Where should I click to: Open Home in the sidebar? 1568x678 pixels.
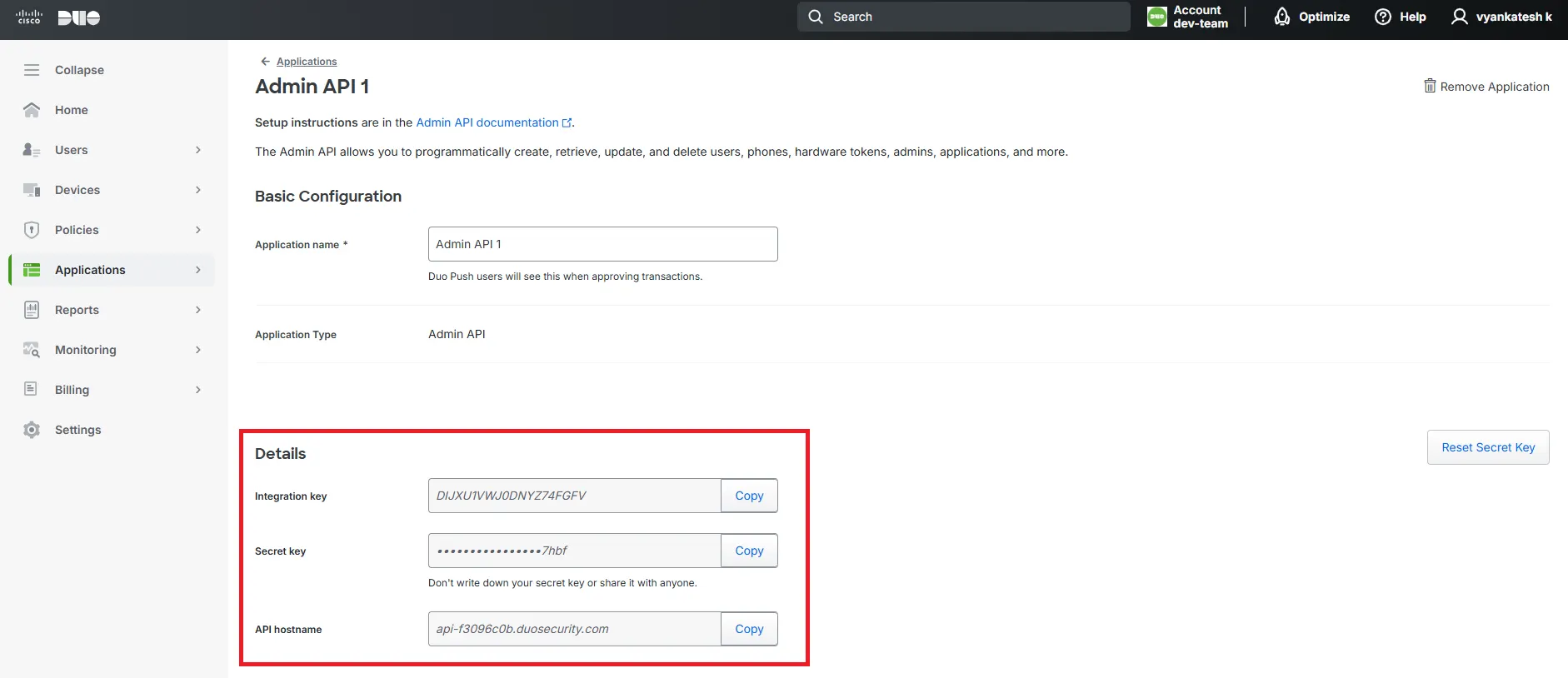pyautogui.click(x=72, y=110)
